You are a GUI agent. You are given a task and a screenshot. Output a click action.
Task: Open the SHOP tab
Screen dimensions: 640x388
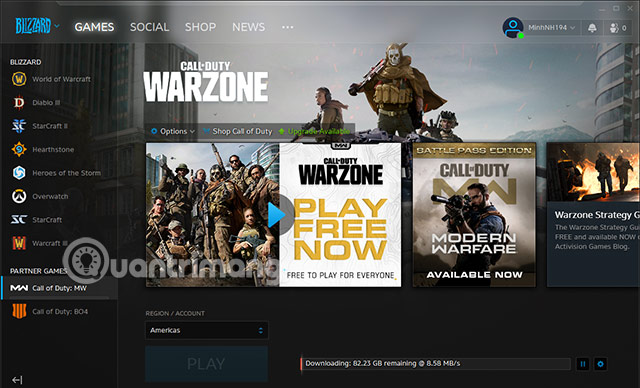click(200, 27)
